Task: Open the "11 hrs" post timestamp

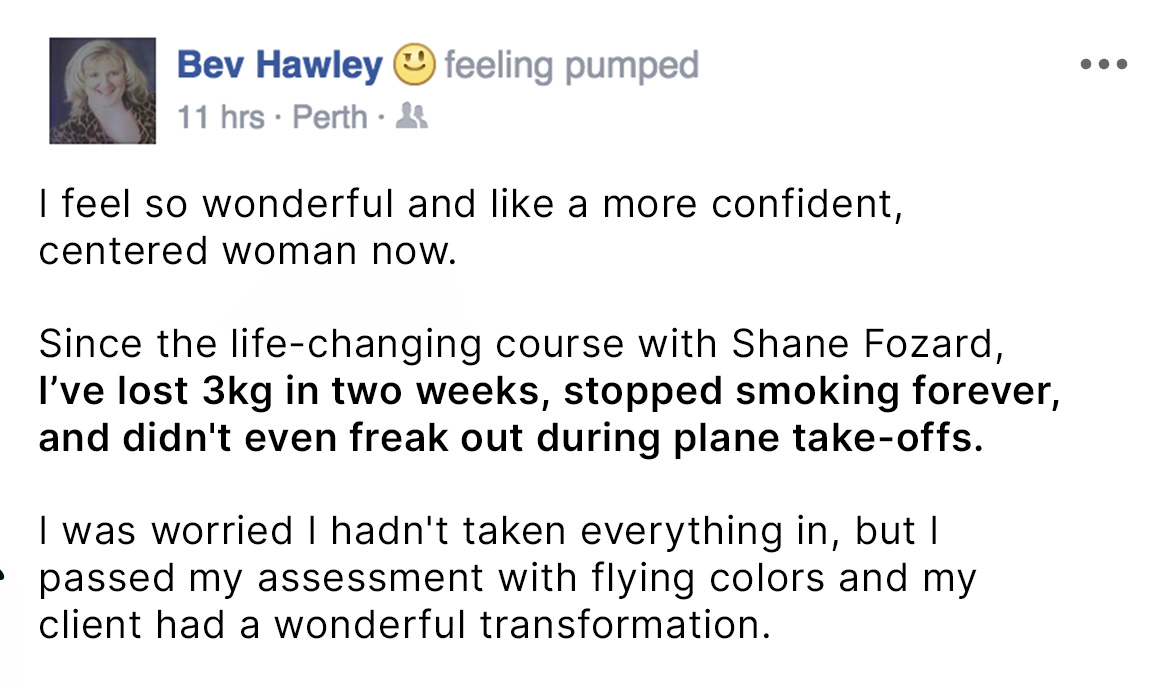Action: [x=221, y=118]
